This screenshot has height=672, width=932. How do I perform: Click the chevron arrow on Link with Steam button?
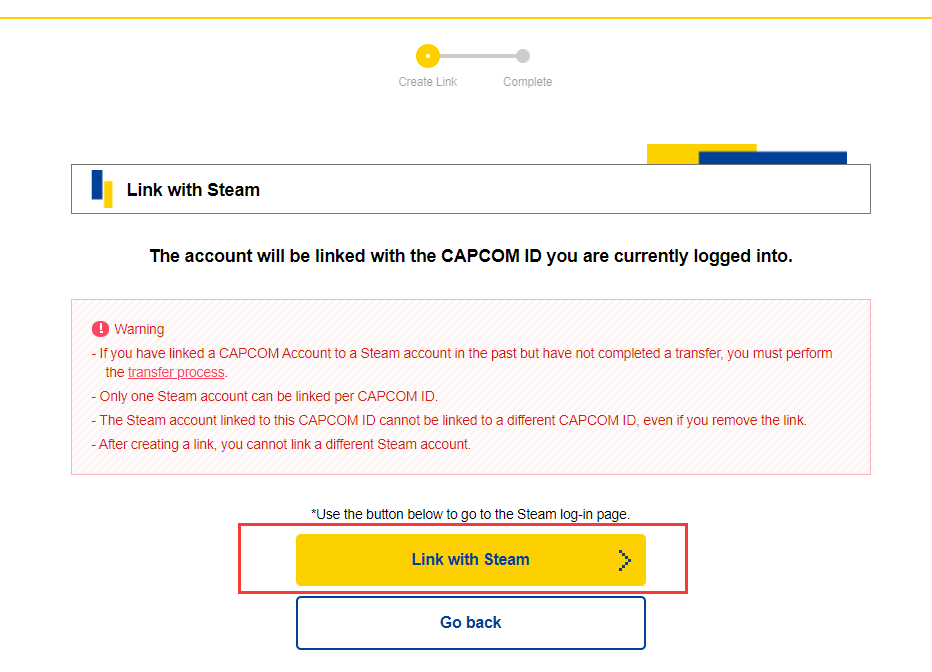[x=624, y=560]
